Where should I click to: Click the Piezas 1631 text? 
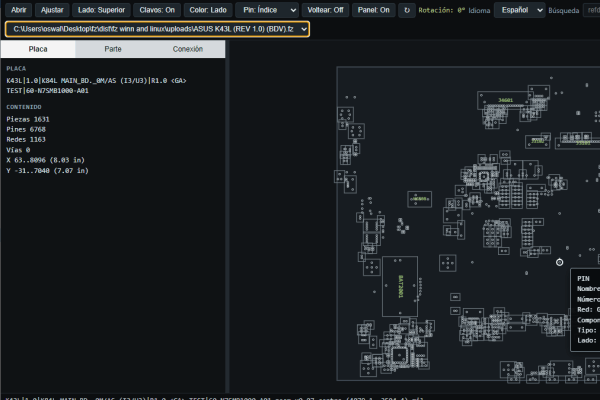[28, 119]
